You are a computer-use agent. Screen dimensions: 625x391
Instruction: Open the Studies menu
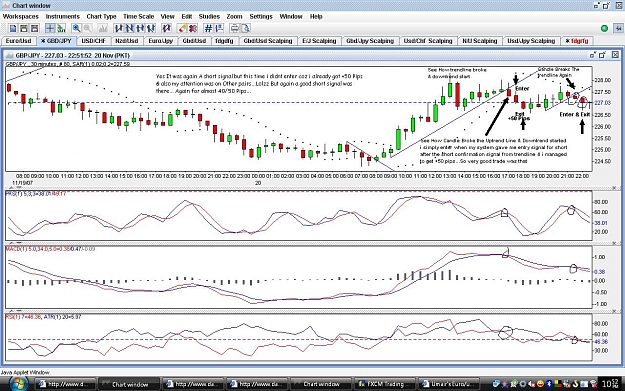click(x=209, y=16)
